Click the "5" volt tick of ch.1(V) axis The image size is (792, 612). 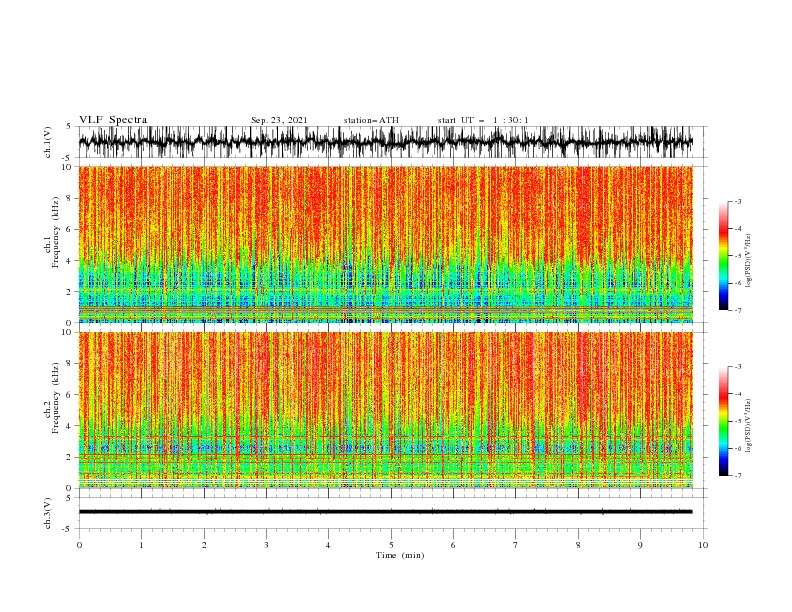coord(69,126)
